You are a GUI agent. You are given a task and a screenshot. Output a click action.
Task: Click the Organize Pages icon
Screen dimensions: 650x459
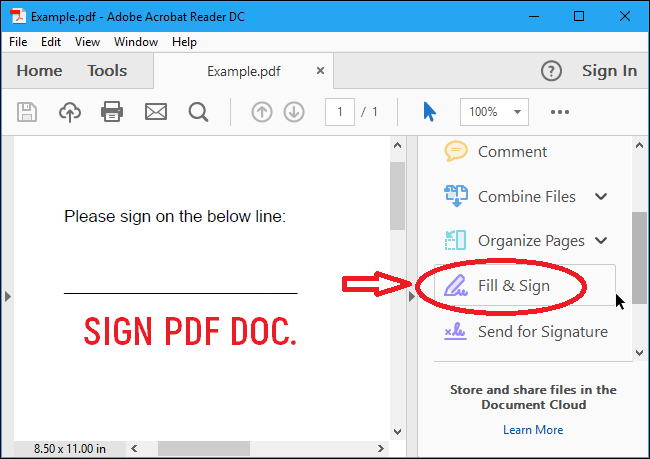(456, 240)
